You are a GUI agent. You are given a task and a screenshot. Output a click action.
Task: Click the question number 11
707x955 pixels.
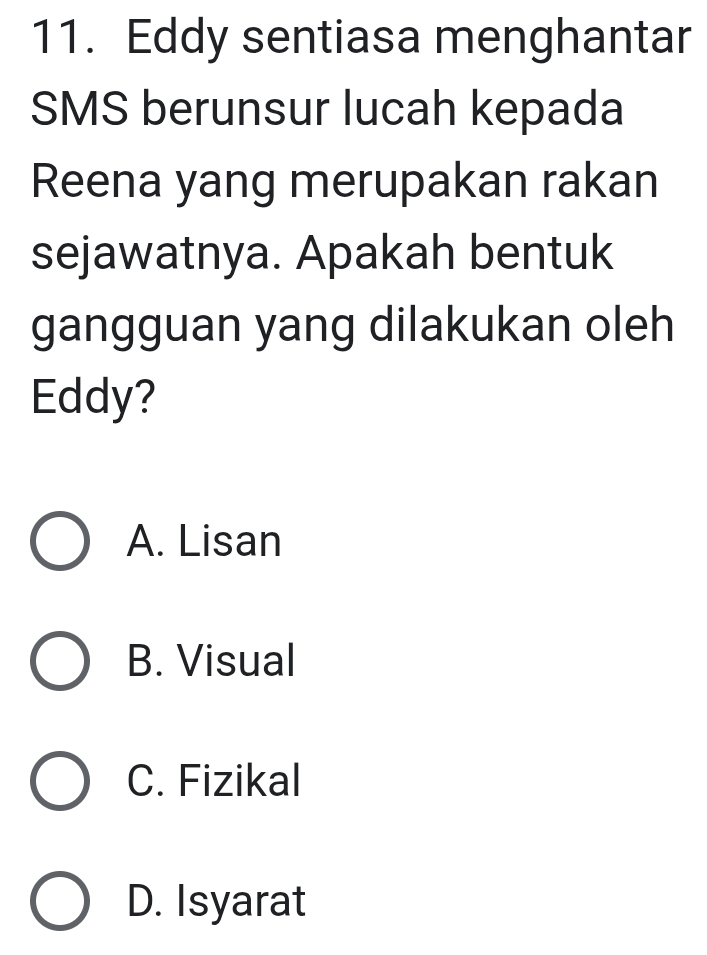pos(59,40)
